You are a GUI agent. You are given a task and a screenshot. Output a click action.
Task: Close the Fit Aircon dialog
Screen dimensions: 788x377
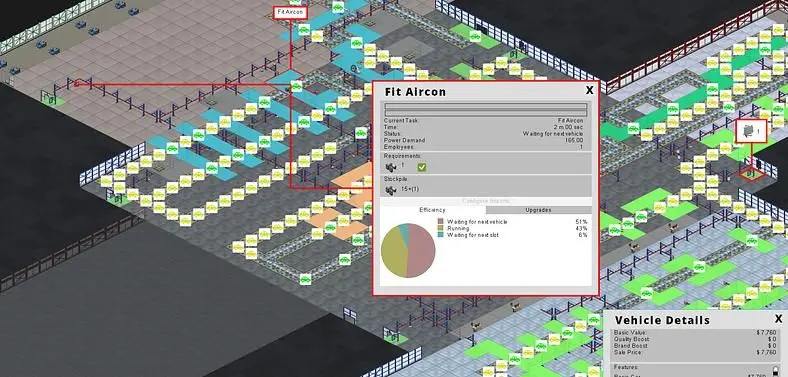pyautogui.click(x=589, y=90)
